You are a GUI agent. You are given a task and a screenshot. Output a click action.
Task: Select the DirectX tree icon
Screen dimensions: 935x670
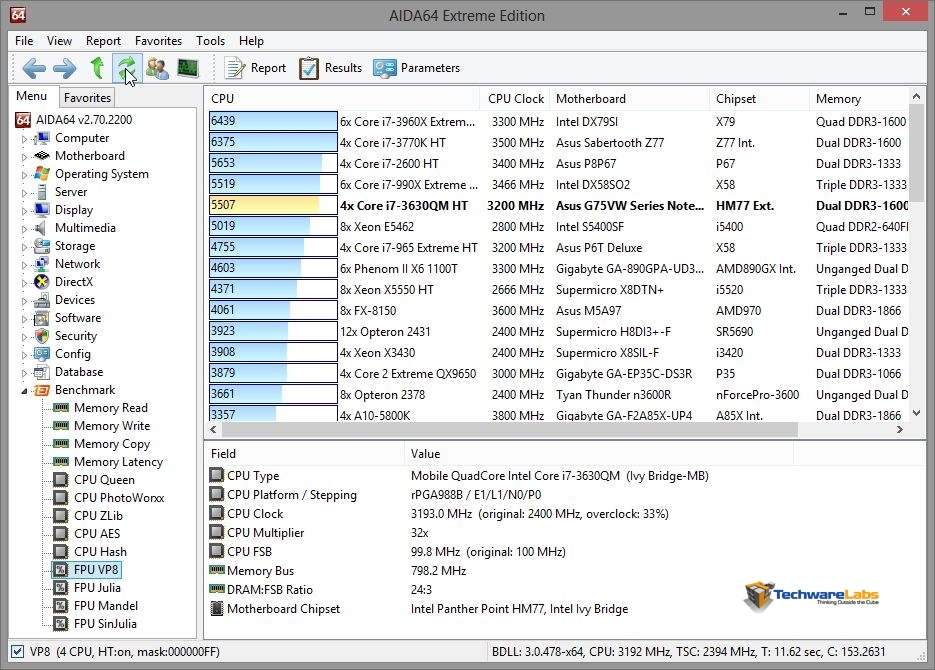pos(42,282)
